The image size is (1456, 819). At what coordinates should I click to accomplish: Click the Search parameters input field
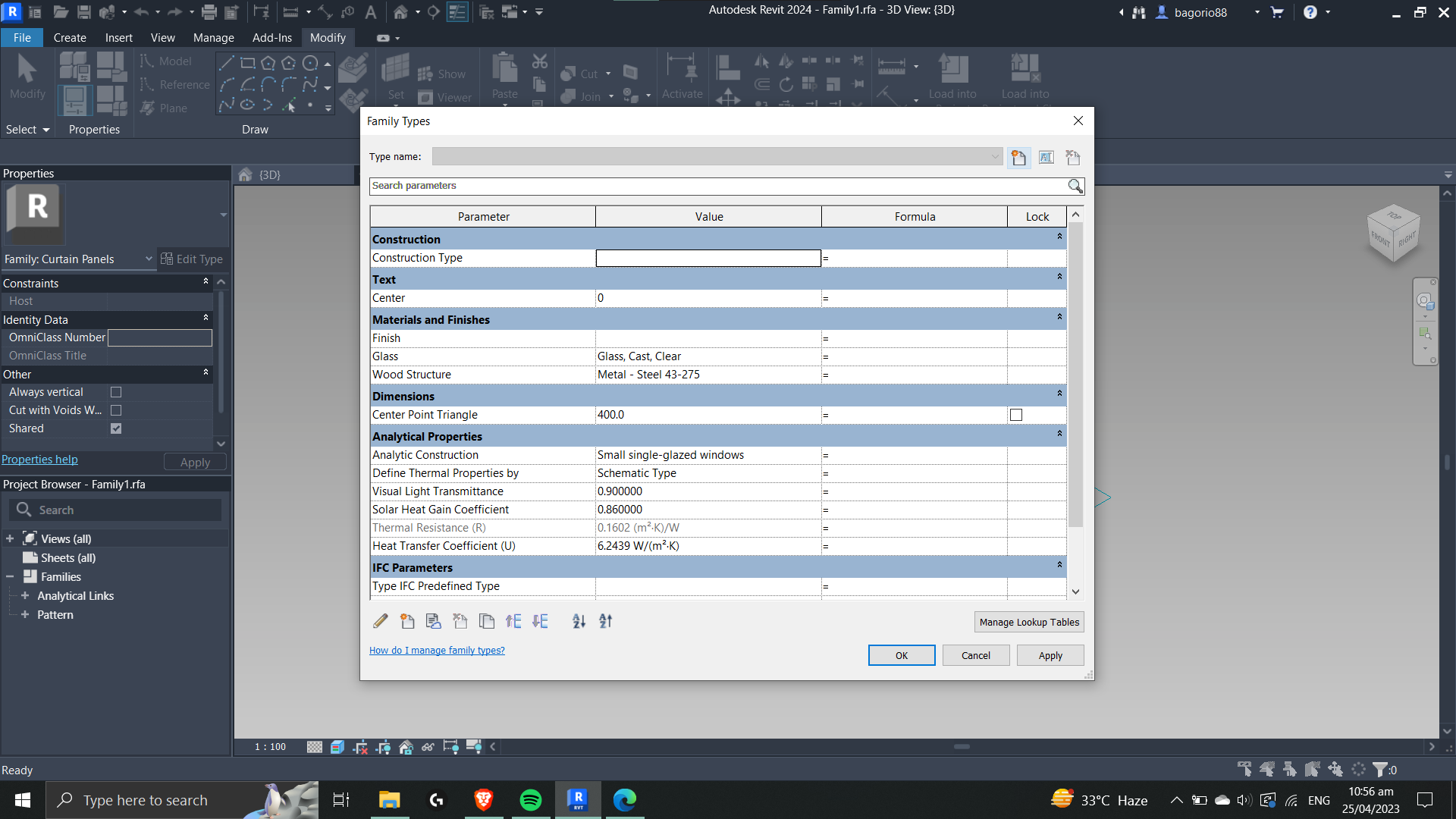(713, 186)
